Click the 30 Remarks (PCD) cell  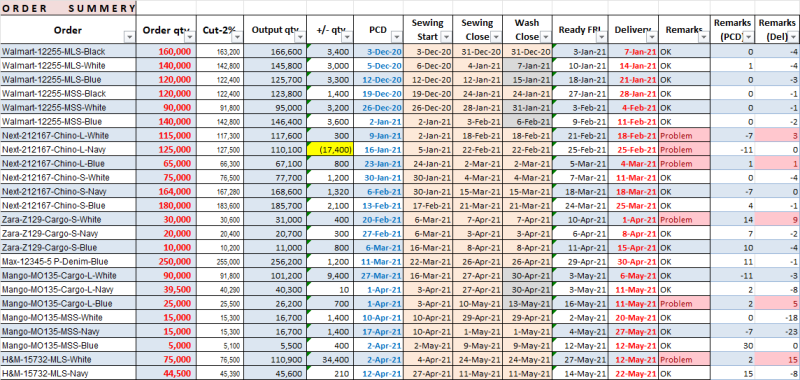pos(733,345)
